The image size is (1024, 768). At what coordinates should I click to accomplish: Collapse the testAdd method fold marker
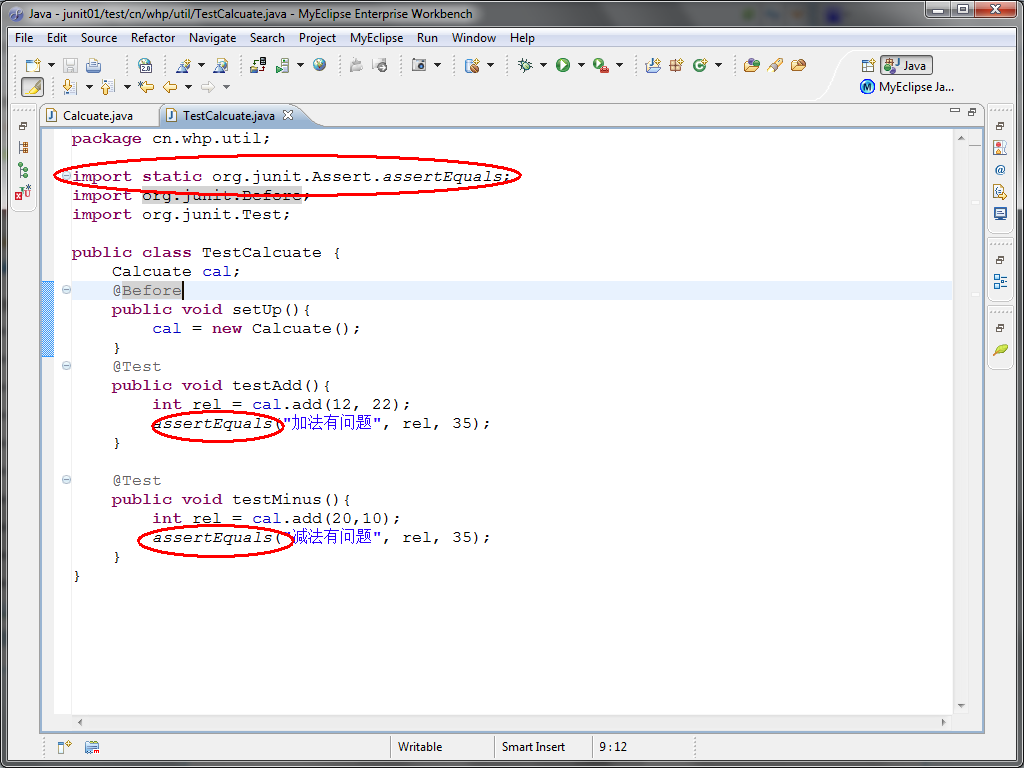click(x=66, y=366)
